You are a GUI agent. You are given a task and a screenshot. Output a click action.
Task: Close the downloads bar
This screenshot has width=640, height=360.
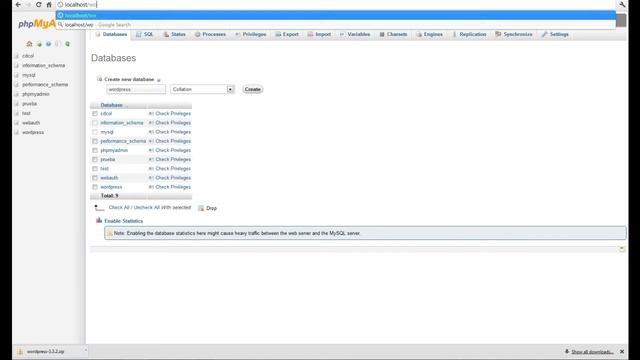622,351
